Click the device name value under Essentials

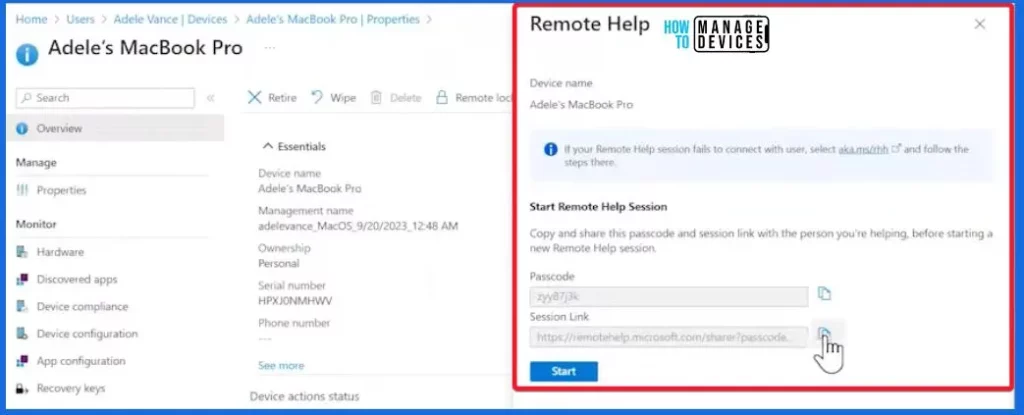[x=310, y=189]
